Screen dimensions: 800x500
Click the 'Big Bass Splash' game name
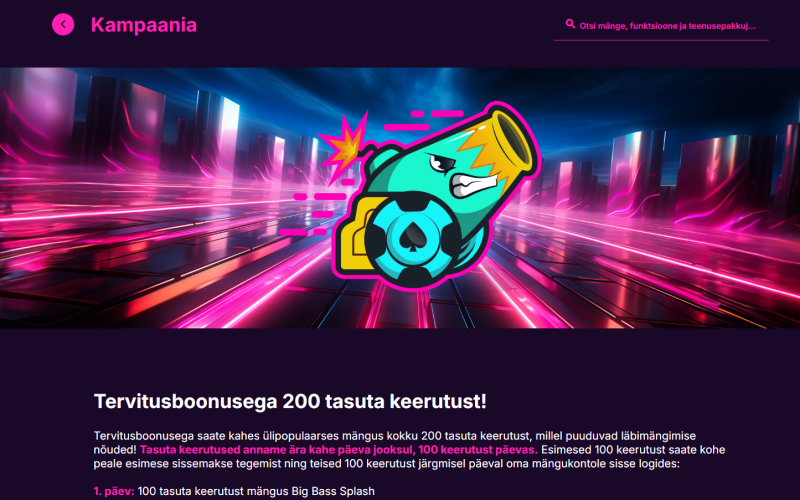(x=333, y=491)
